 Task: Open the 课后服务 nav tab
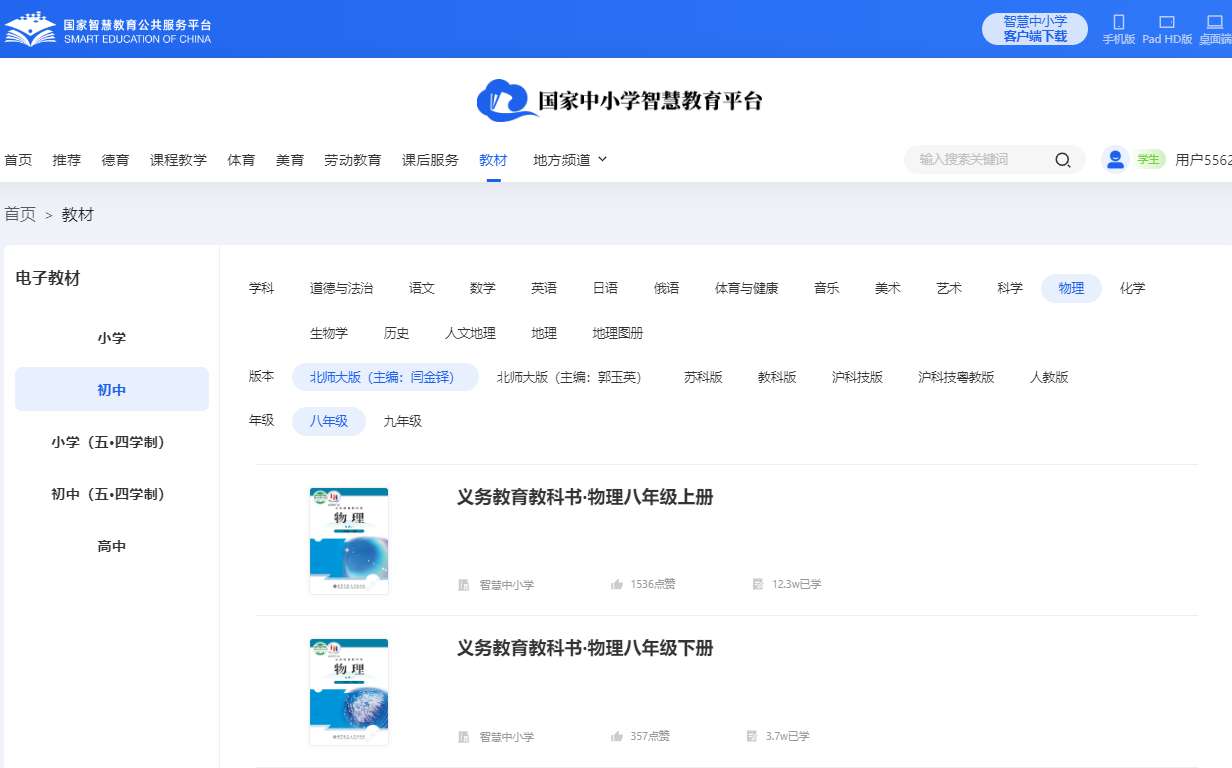(x=430, y=160)
